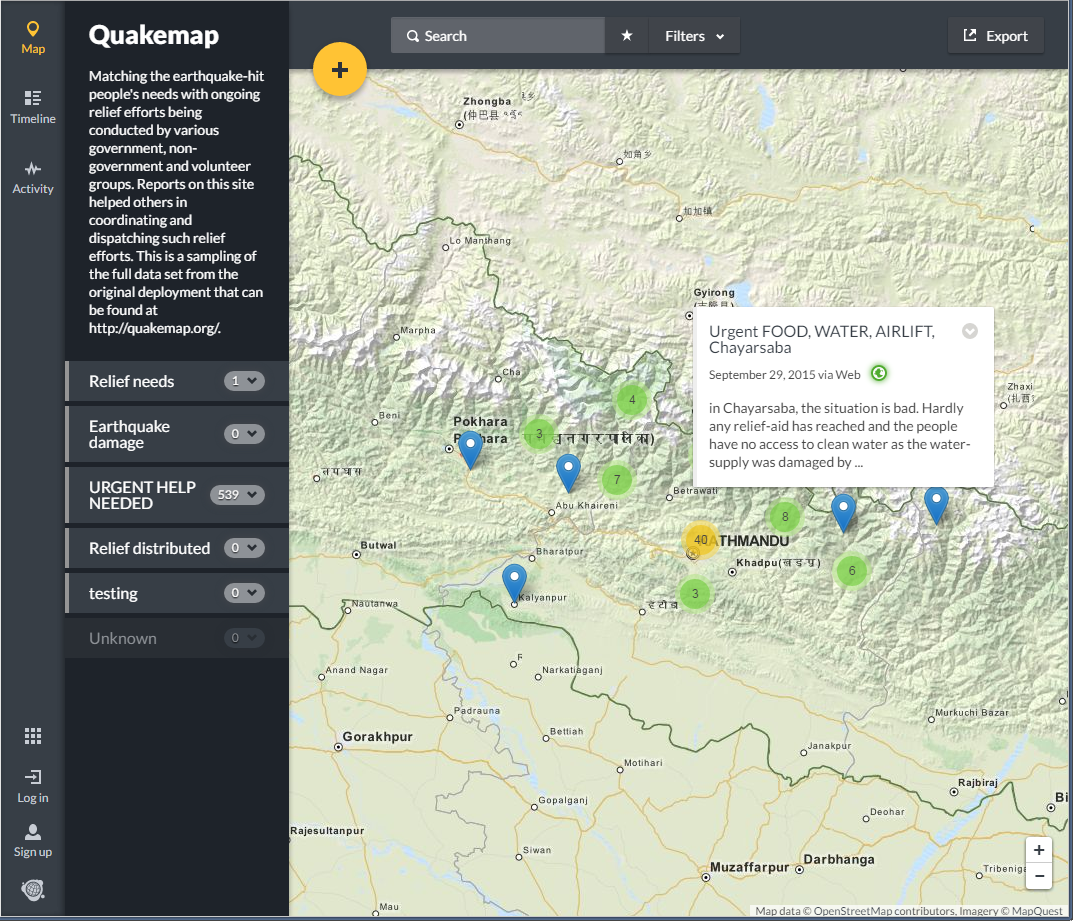Click the popup post description text

(840, 435)
